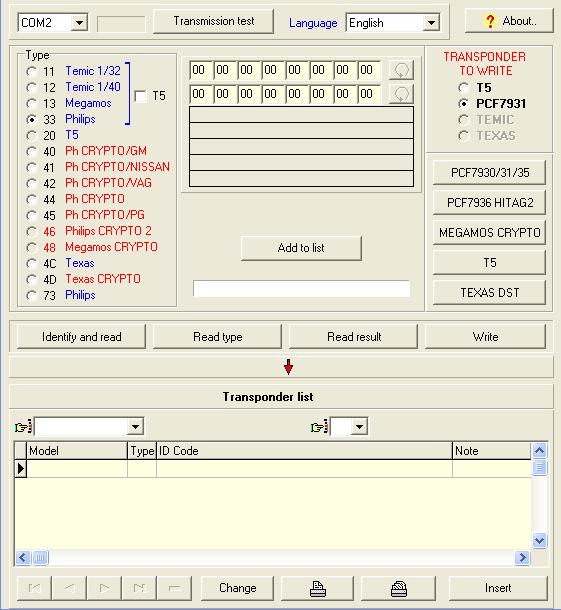Click the print-all stacked pages icon button

(x=398, y=588)
